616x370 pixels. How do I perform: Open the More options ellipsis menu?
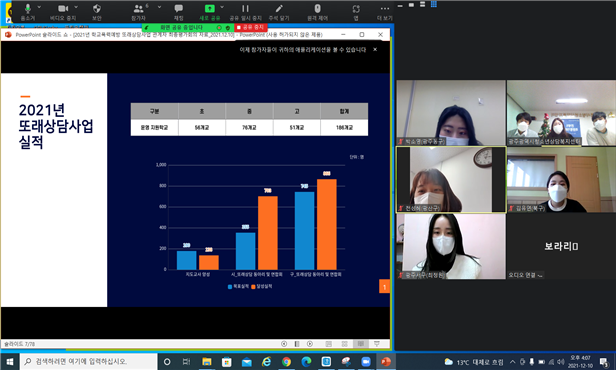pos(385,12)
